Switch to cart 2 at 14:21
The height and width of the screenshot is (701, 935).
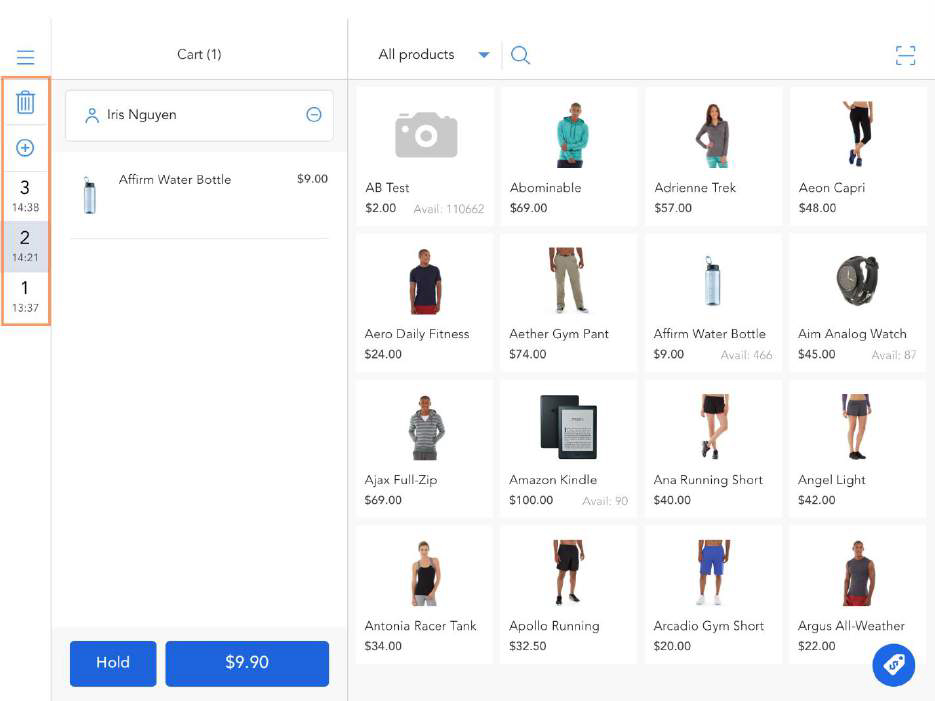[25, 247]
